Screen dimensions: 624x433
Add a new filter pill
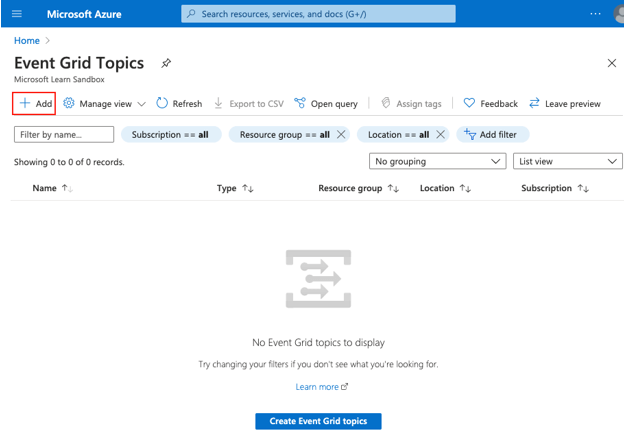(493, 135)
